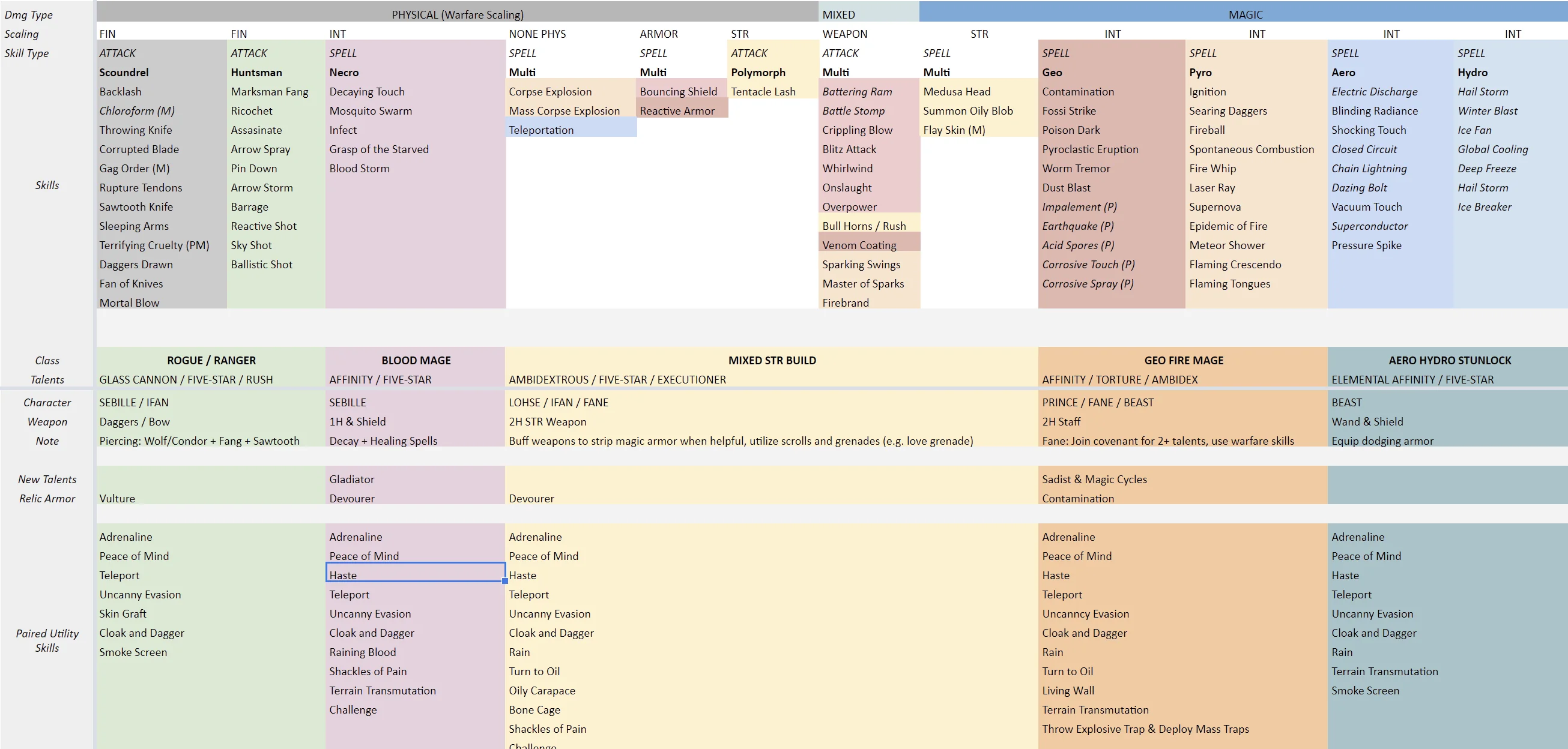Click the Marksman Fang cell
1568x749 pixels.
pyautogui.click(x=276, y=92)
